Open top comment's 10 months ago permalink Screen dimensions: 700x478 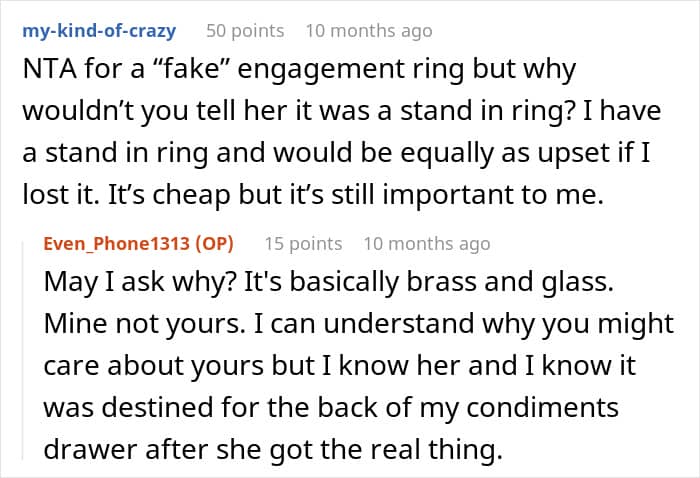click(369, 31)
